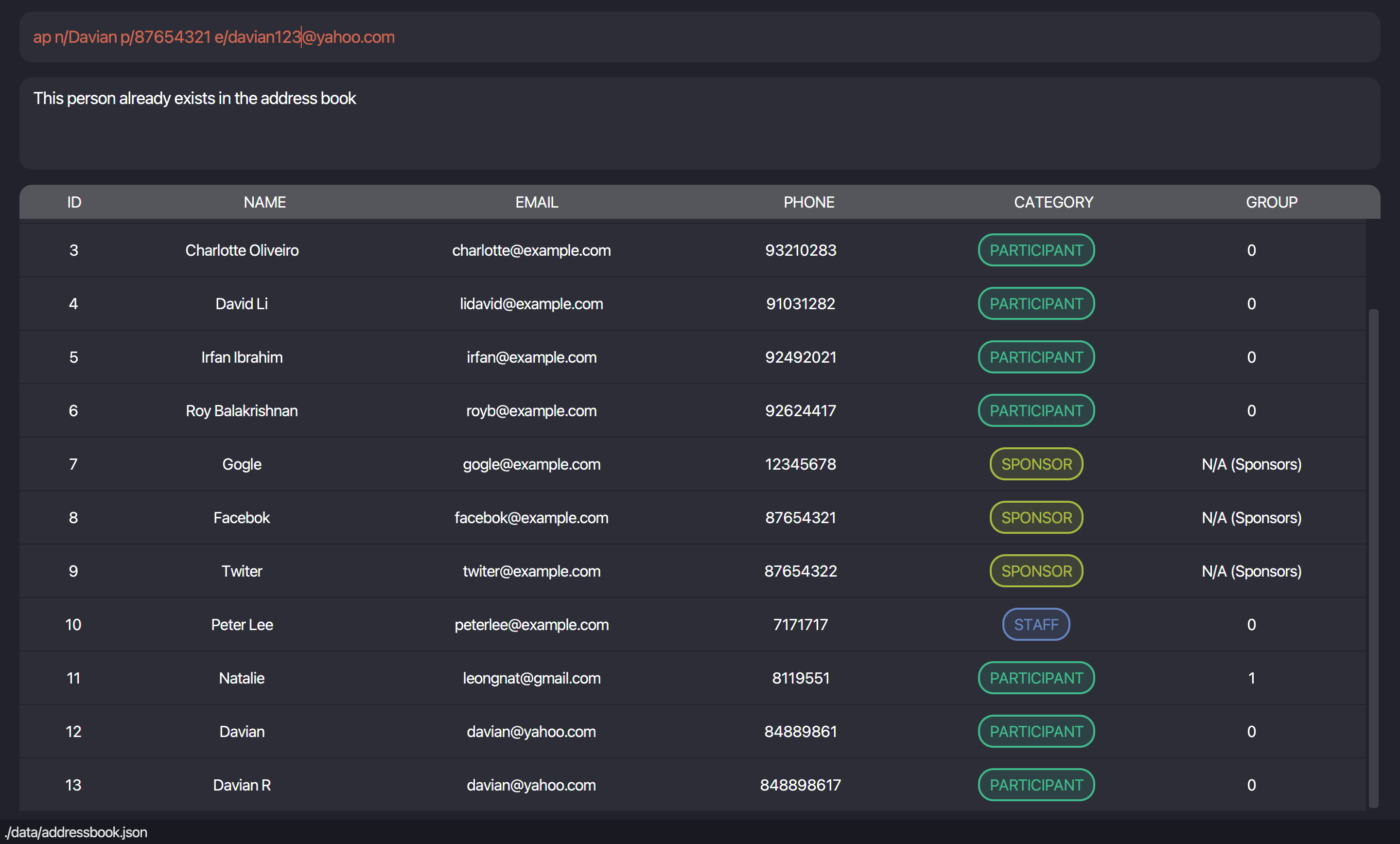The height and width of the screenshot is (844, 1400).
Task: Click SPONSOR badge in Gogle row
Action: coord(1036,464)
